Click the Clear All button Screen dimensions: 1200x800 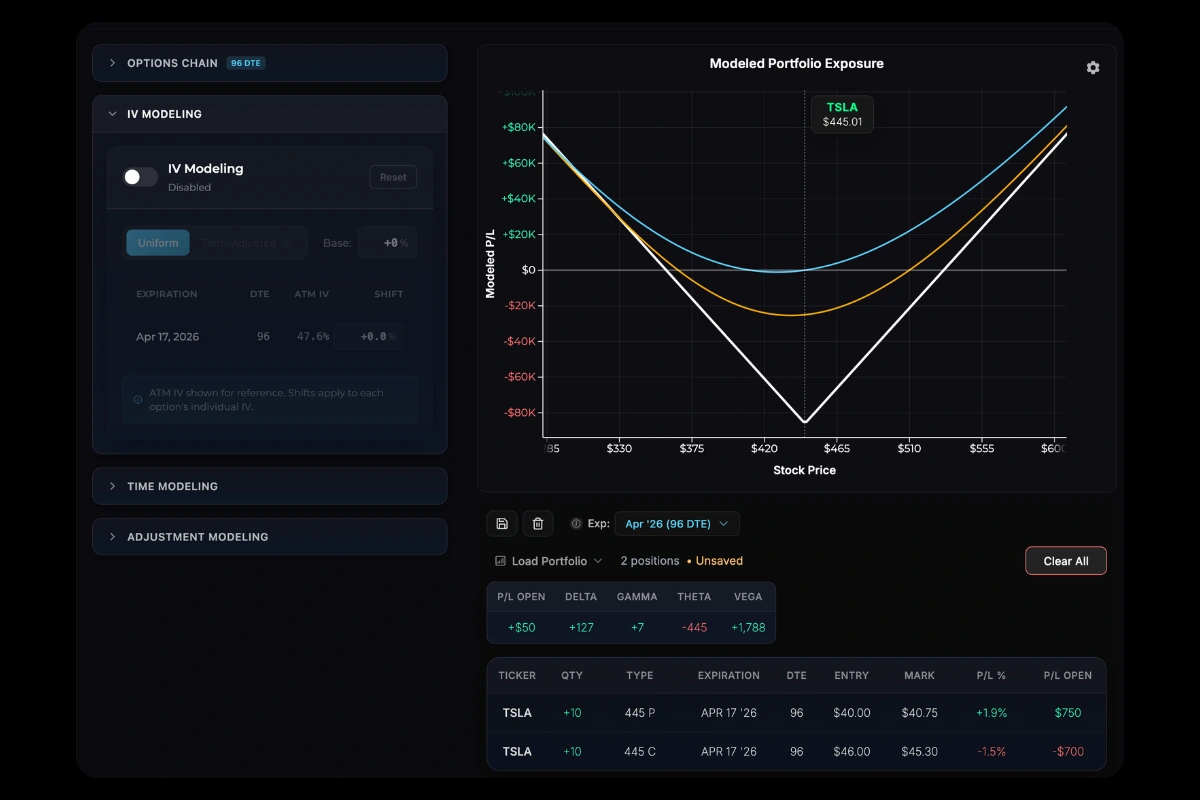[1066, 560]
